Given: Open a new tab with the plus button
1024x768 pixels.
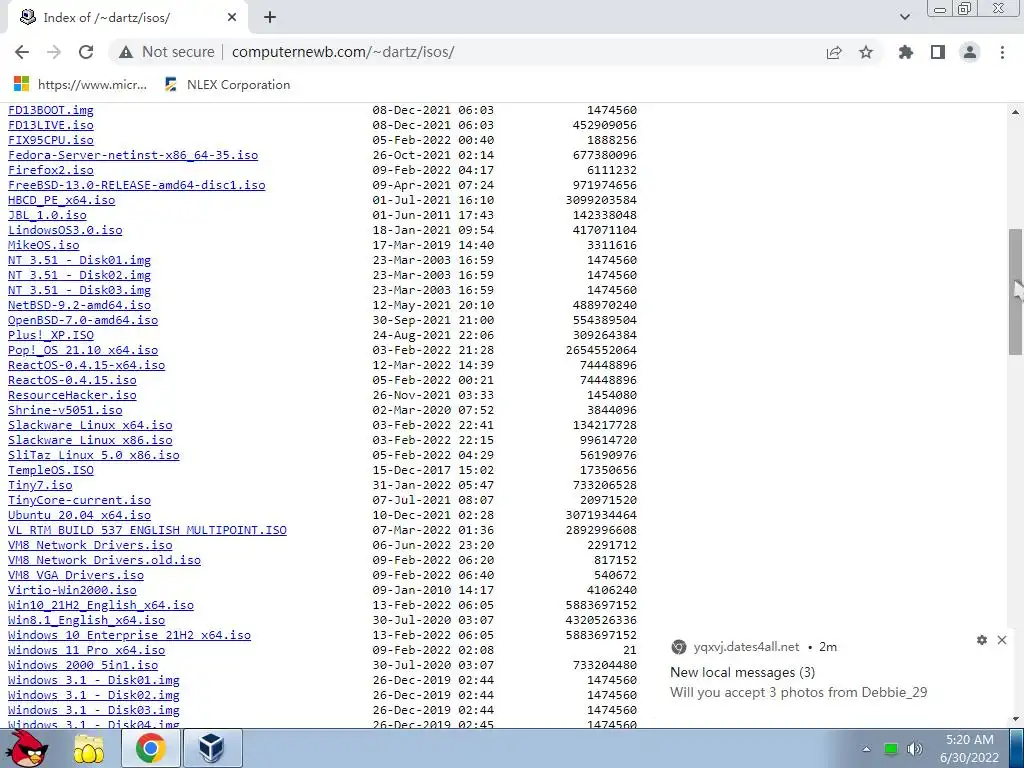Looking at the screenshot, I should [270, 18].
